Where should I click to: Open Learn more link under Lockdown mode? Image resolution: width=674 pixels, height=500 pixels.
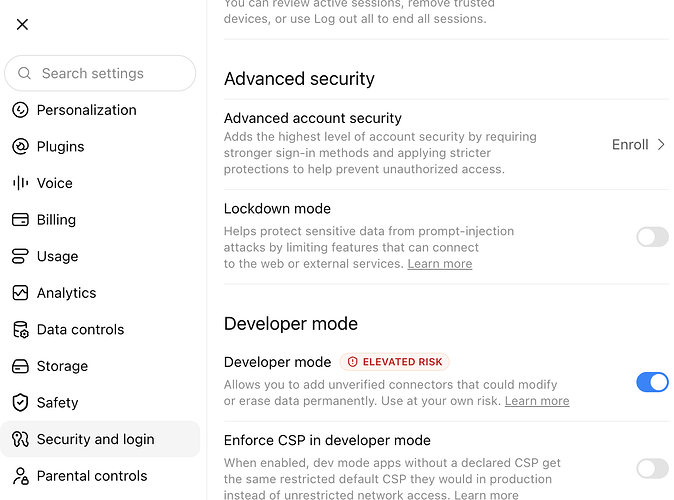click(x=440, y=264)
